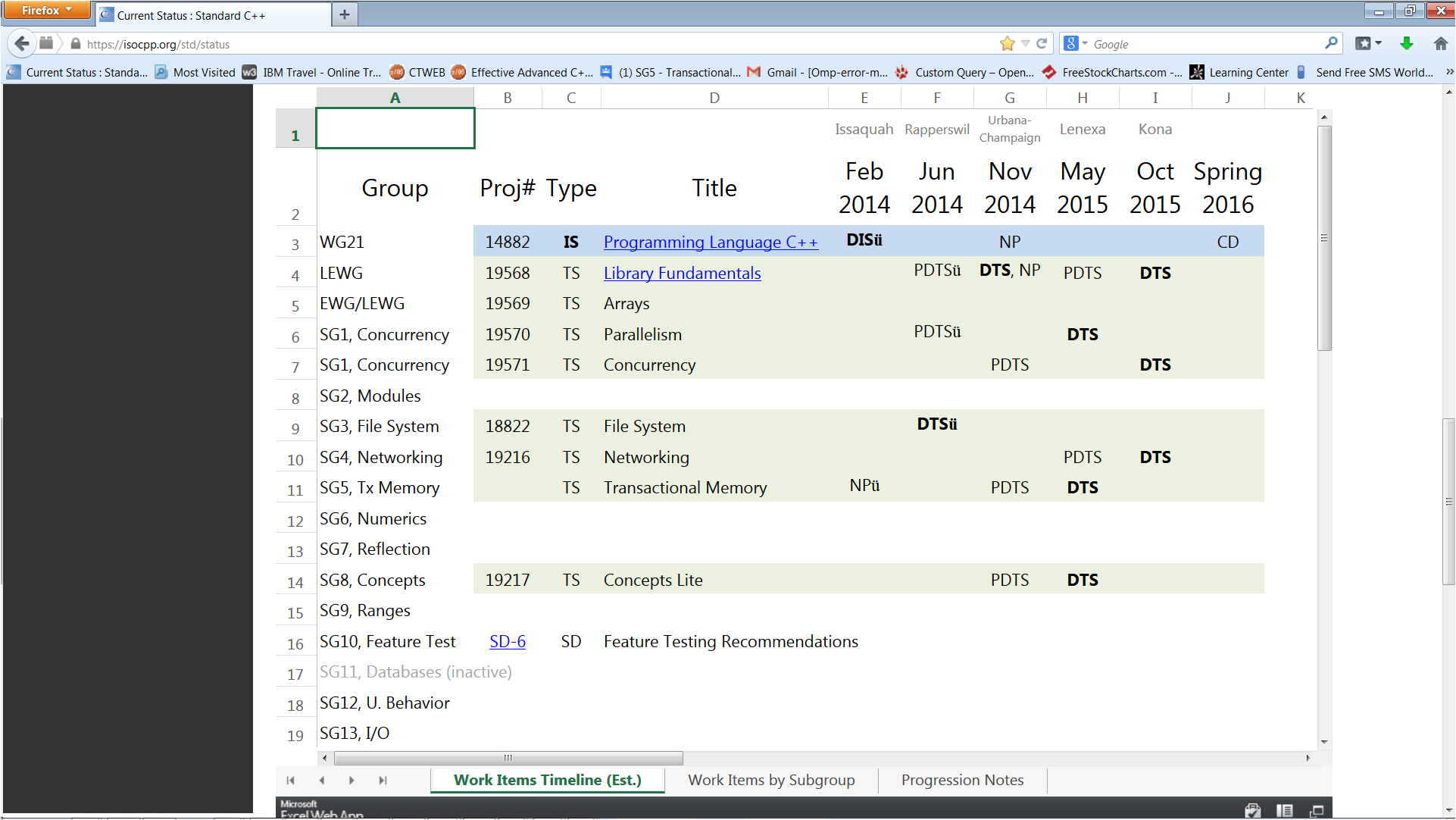The image size is (1456, 820).
Task: Click the spreadsheet scroll right arrow
Action: 1308,758
